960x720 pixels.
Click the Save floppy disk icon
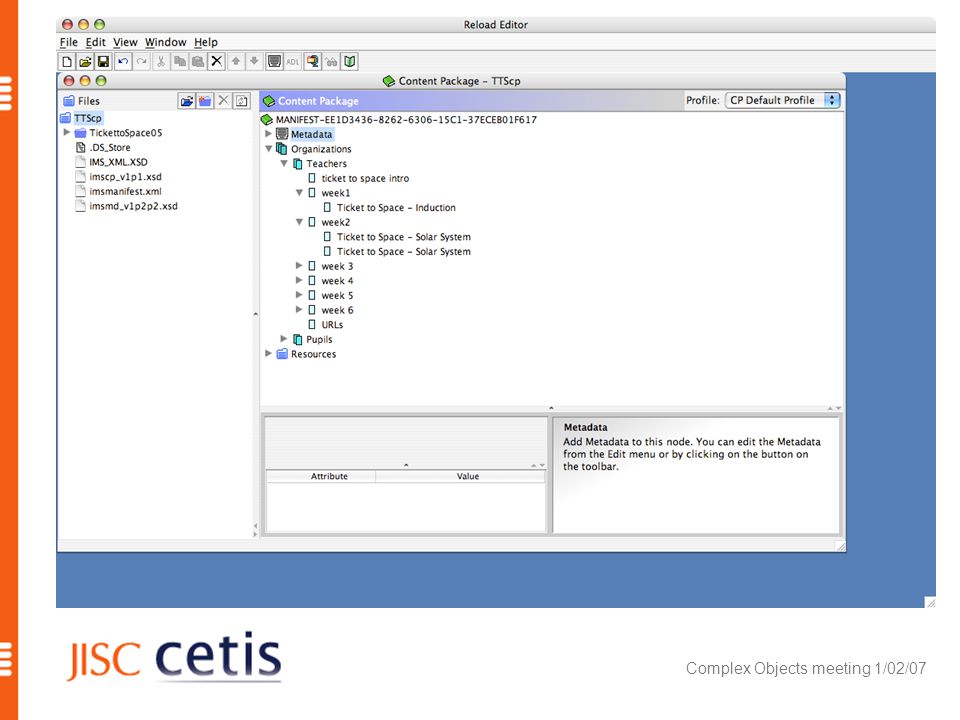[x=103, y=62]
